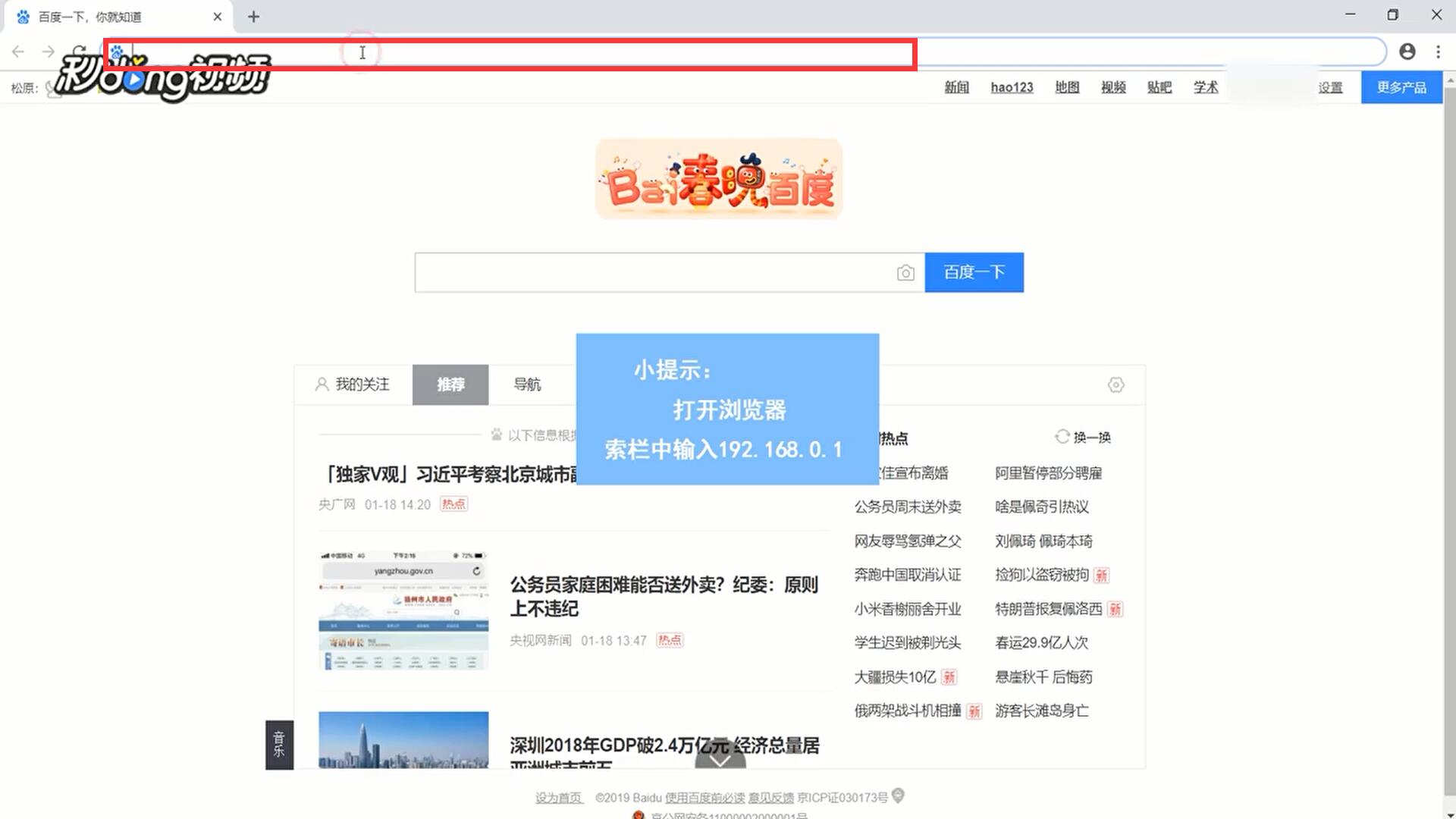Open hot topic 悬崖秋千 后悔药
1456x819 pixels.
[x=1043, y=676]
